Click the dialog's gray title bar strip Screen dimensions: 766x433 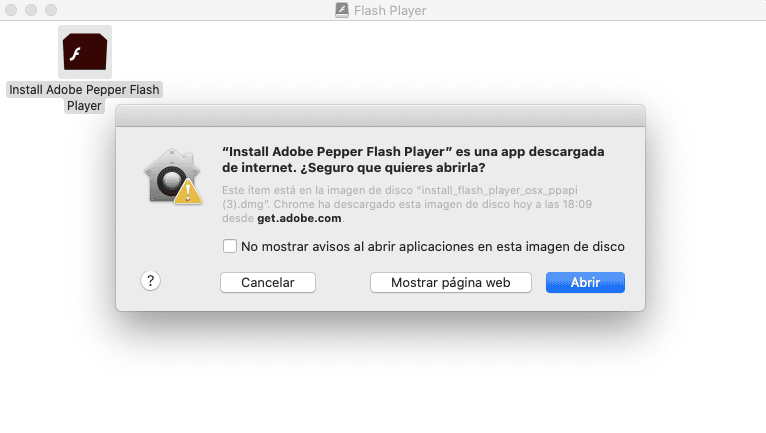point(381,116)
